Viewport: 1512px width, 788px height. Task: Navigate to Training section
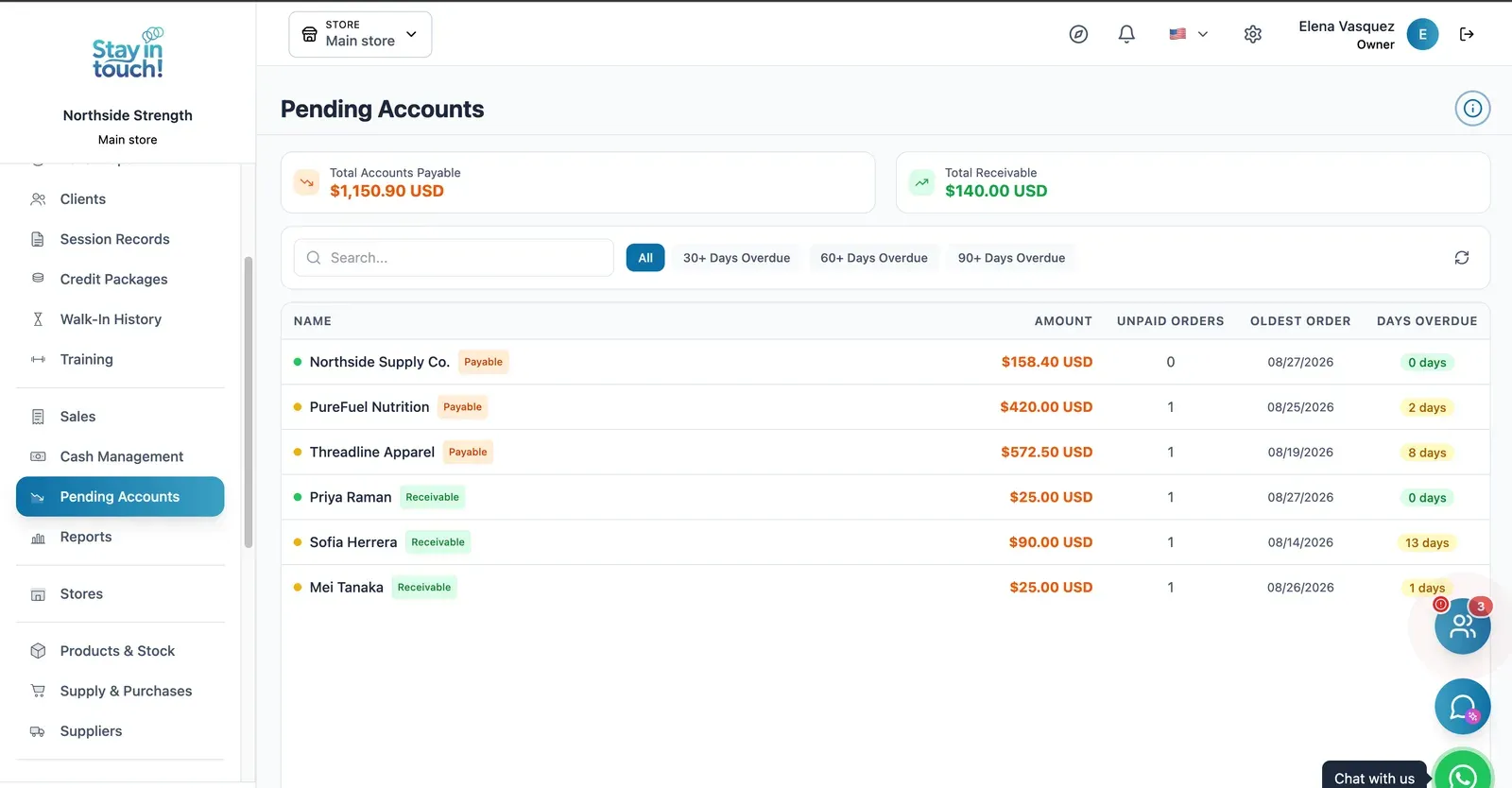click(x=120, y=359)
